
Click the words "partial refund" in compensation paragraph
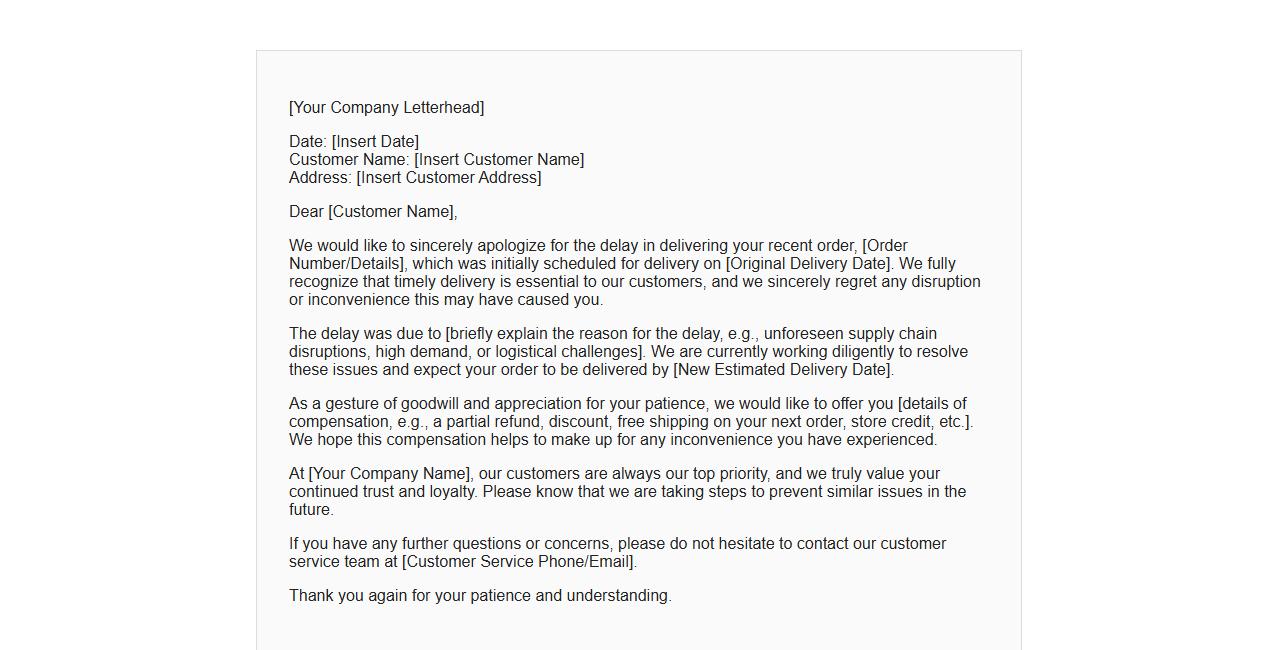pyautogui.click(x=492, y=422)
